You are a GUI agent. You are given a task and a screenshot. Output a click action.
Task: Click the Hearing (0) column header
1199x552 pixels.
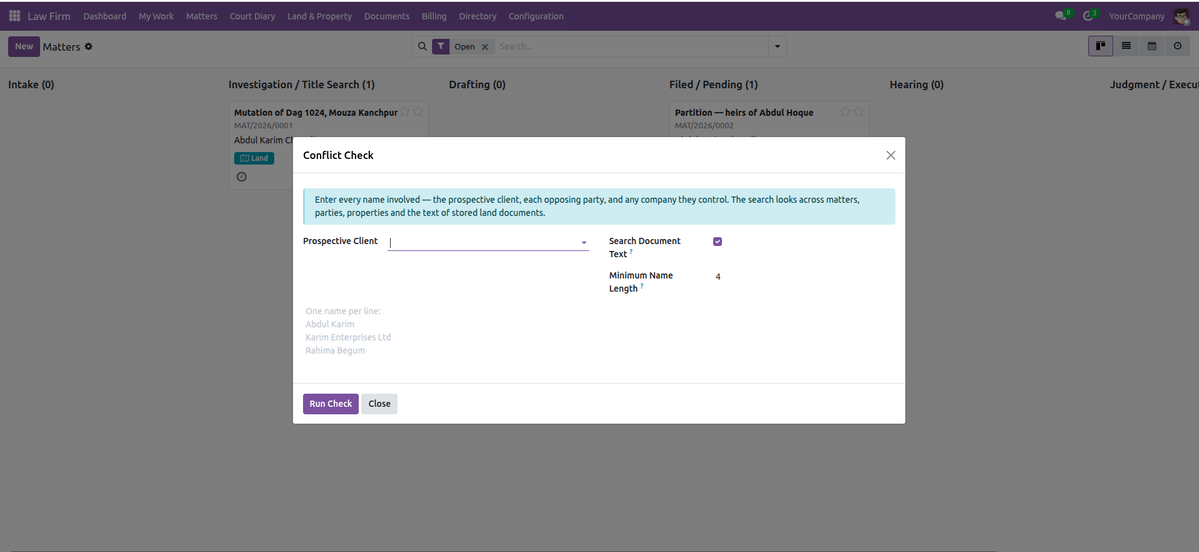[x=917, y=85]
